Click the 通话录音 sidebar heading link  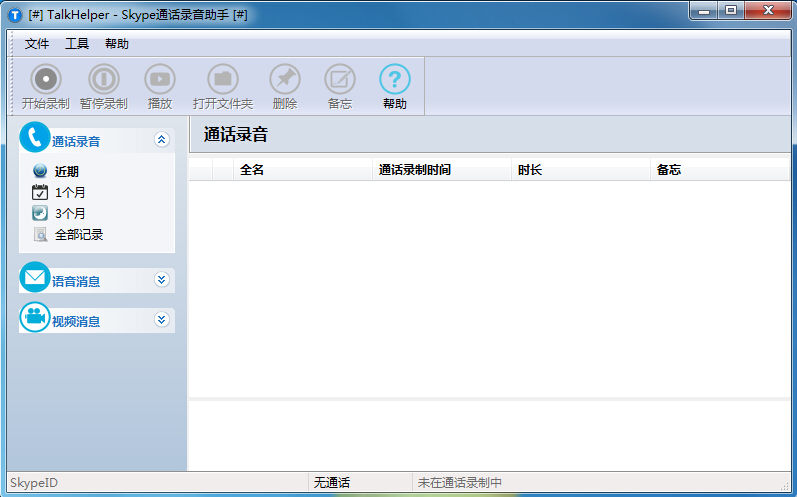click(76, 142)
